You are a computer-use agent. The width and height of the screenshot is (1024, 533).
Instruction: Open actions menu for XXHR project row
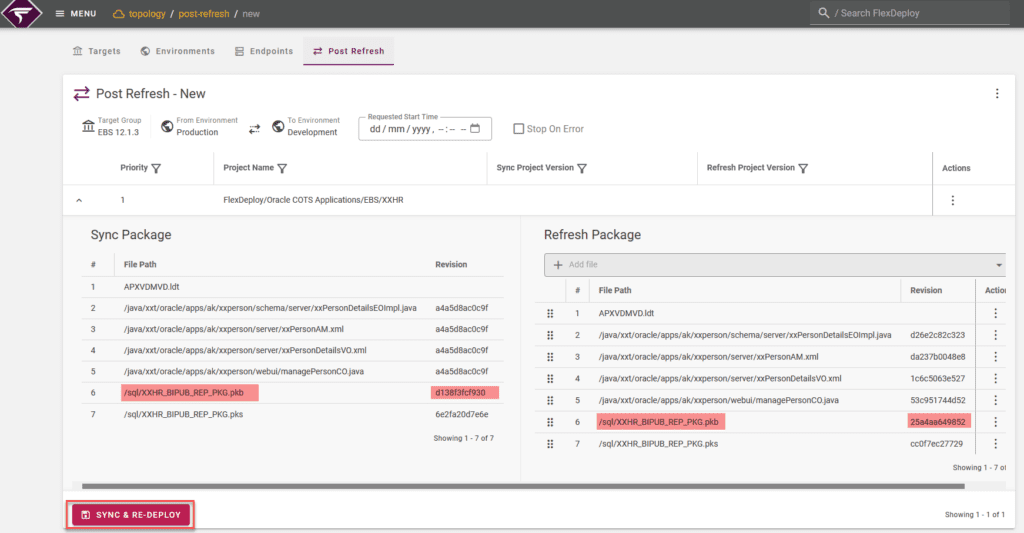952,201
